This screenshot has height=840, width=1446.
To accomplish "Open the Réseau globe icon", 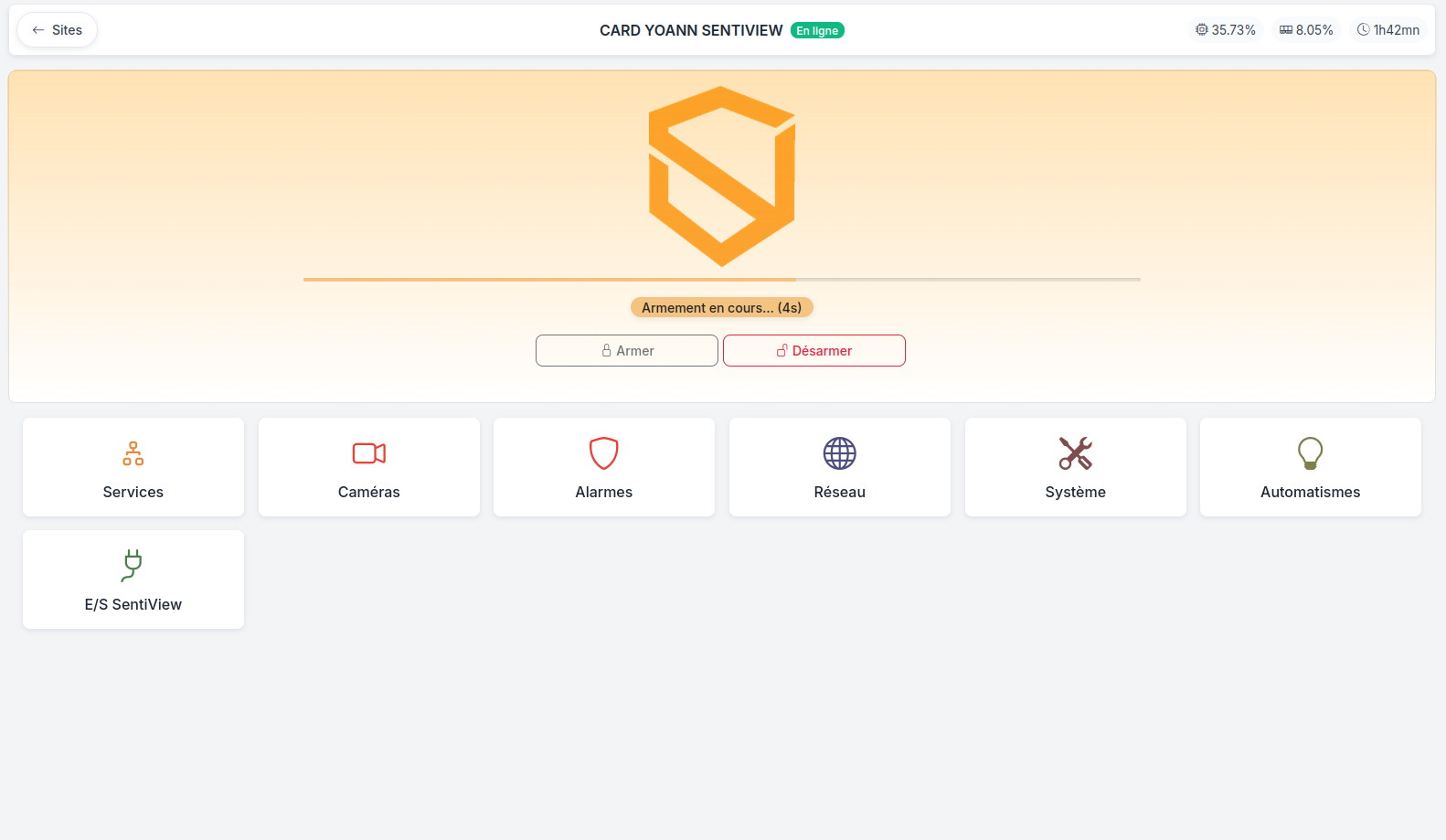I will click(x=840, y=453).
